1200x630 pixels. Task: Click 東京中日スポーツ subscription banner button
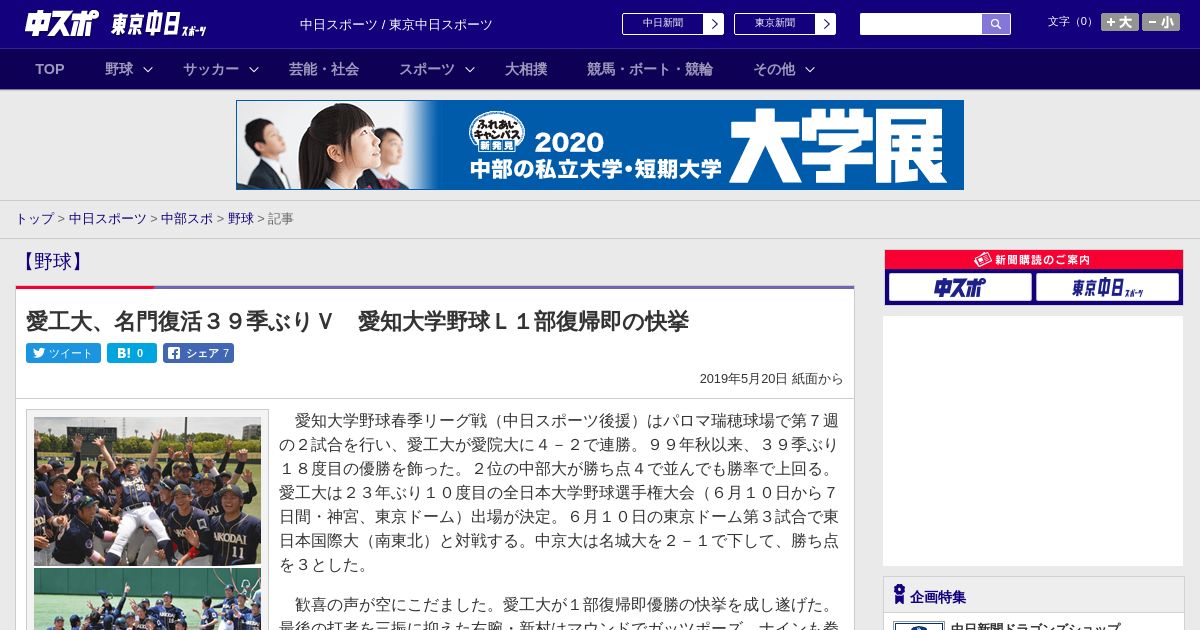point(1107,287)
